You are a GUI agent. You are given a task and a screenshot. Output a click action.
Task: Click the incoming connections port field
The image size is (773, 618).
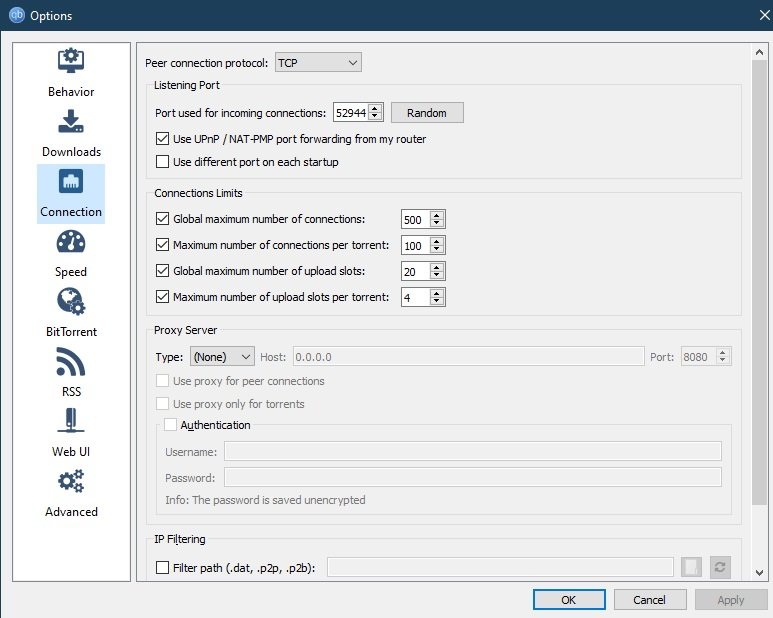[x=350, y=113]
